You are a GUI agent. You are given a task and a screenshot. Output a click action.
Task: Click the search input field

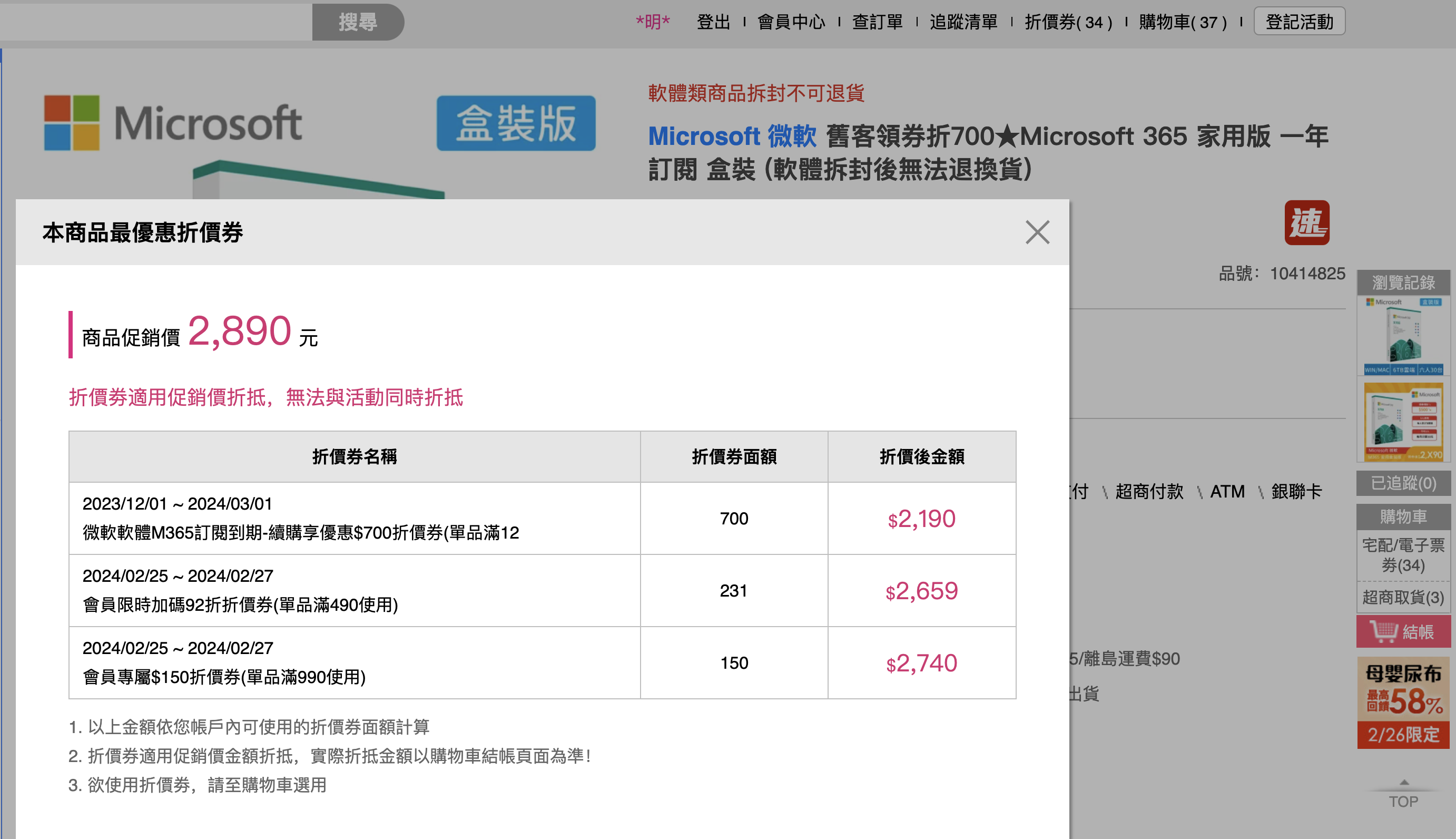pyautogui.click(x=155, y=22)
